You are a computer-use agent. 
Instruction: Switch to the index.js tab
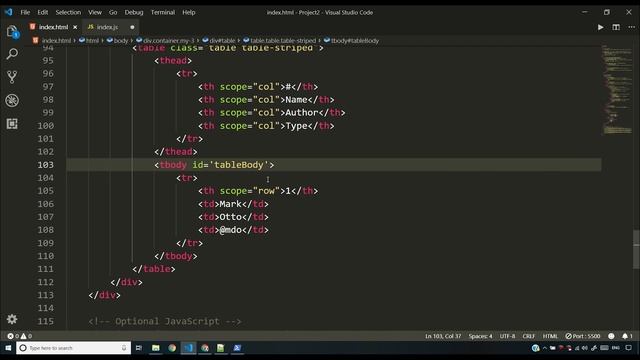(107, 27)
